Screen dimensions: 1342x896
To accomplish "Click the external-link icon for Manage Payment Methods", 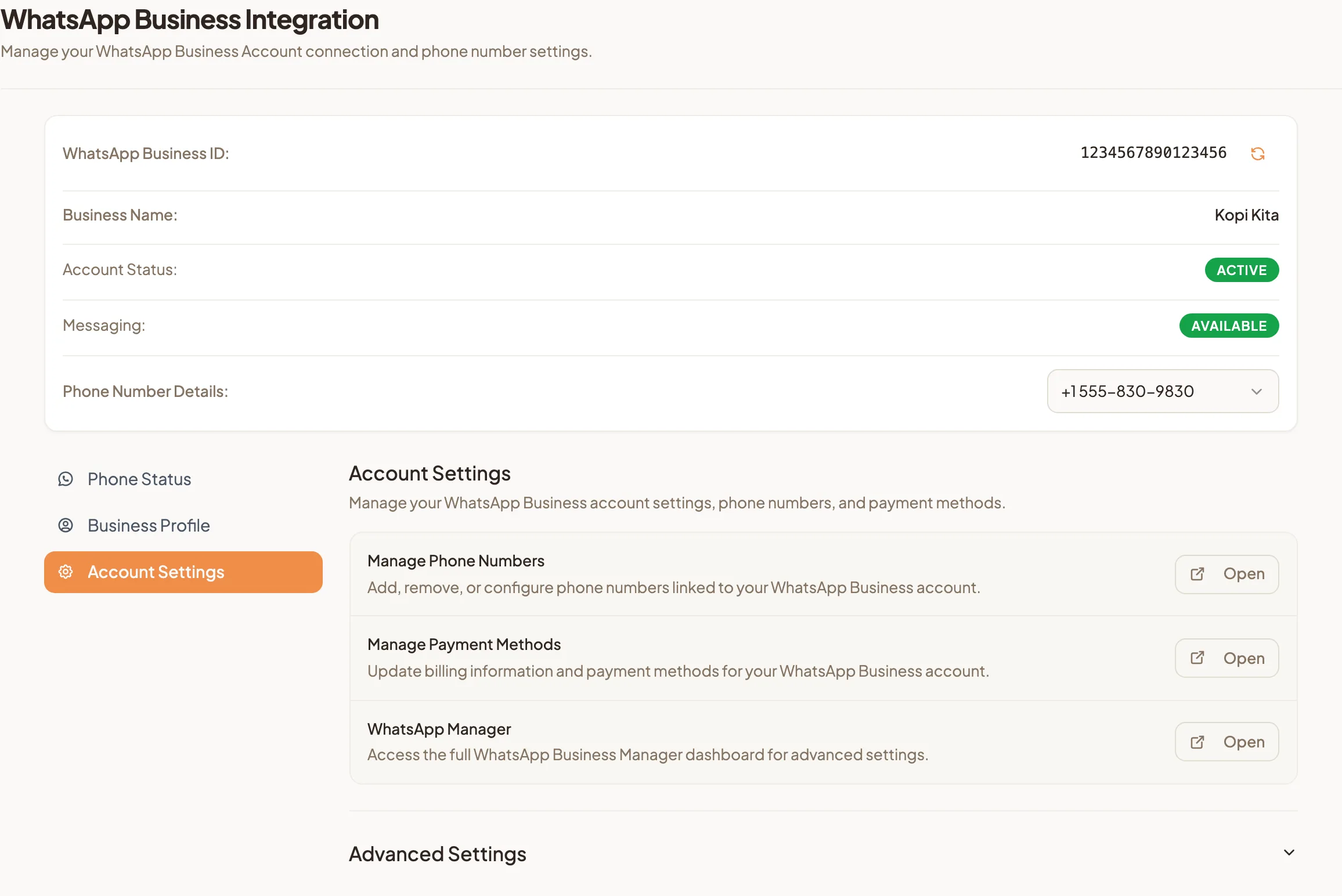I will pos(1197,657).
